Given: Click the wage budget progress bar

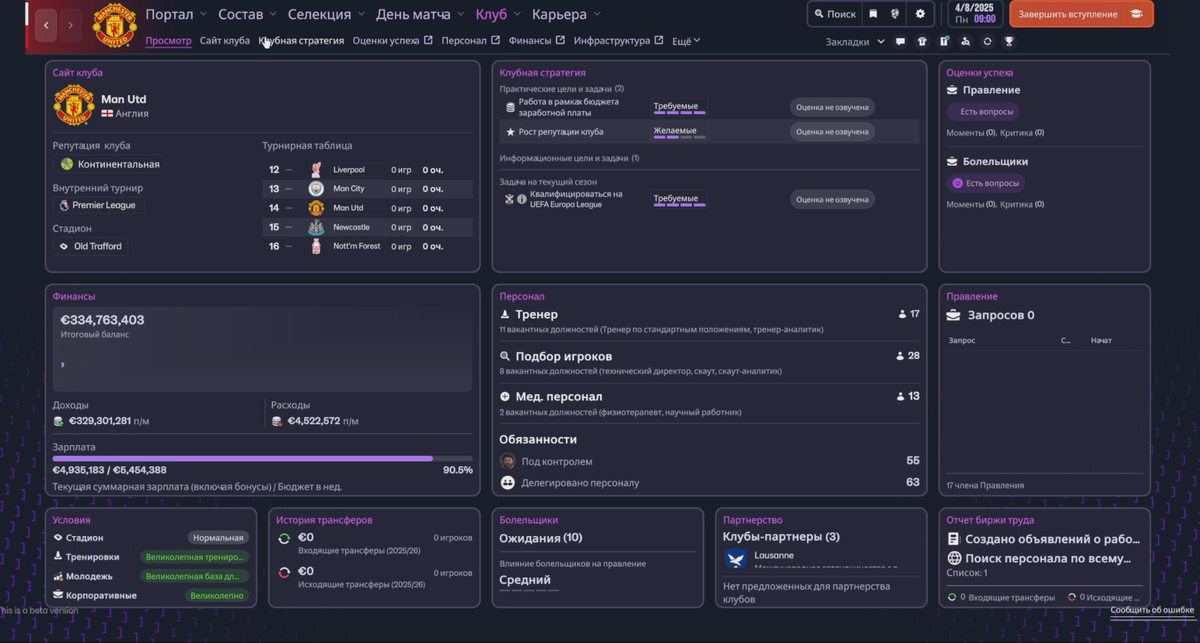Looking at the screenshot, I should click(x=263, y=459).
